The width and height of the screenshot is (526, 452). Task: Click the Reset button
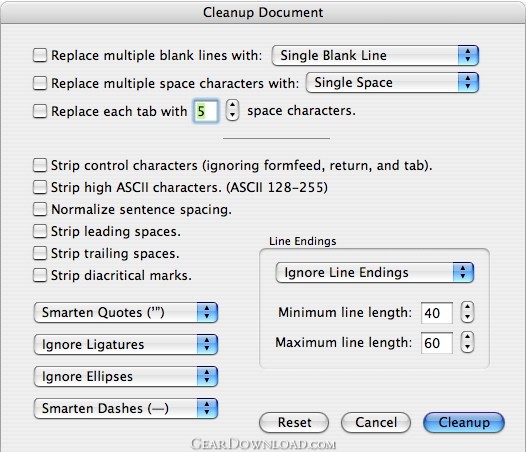294,422
